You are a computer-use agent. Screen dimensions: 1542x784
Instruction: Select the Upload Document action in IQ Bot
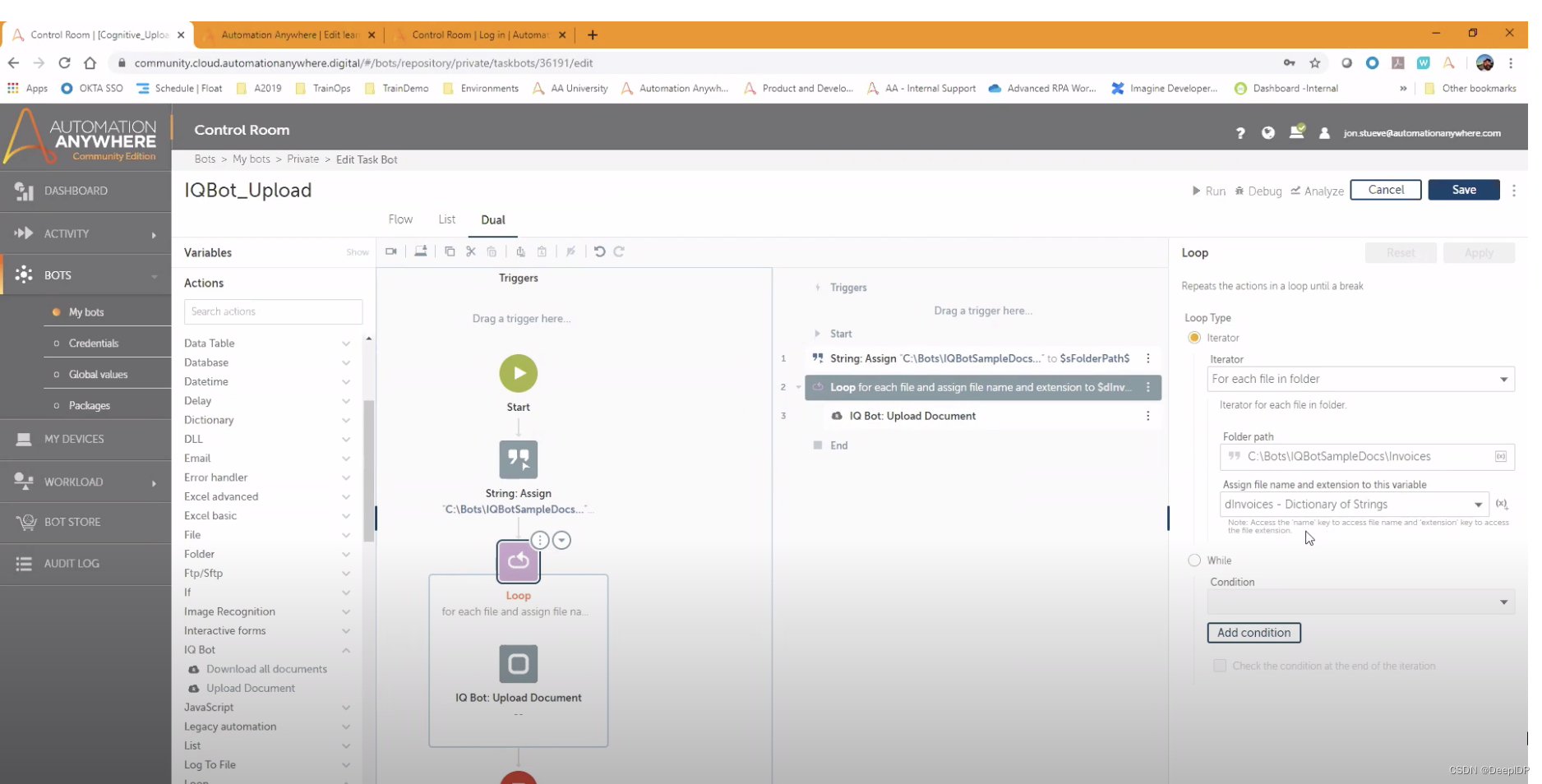tap(251, 689)
